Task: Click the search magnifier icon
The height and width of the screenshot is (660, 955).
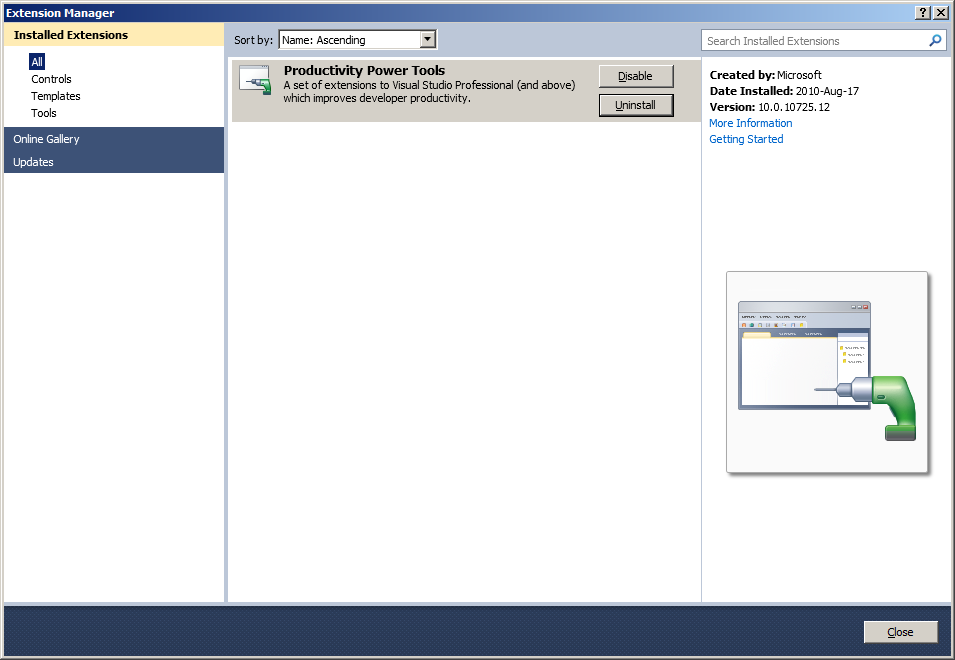Action: point(935,40)
